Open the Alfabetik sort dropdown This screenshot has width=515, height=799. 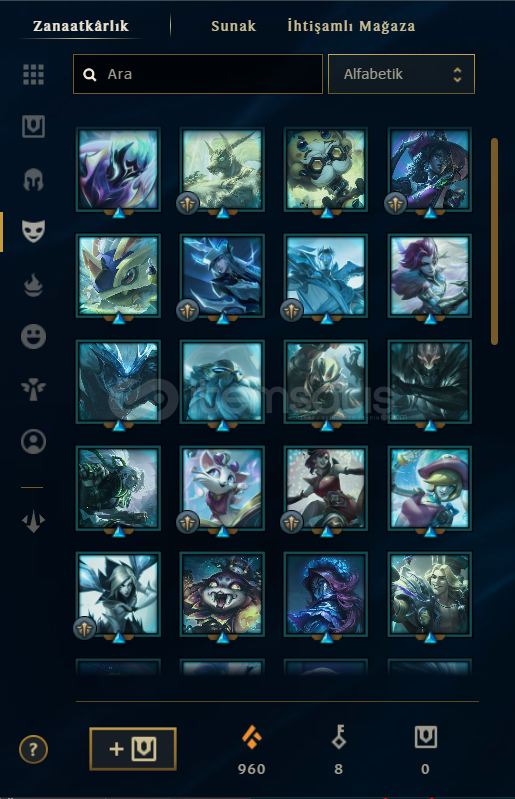[x=401, y=74]
